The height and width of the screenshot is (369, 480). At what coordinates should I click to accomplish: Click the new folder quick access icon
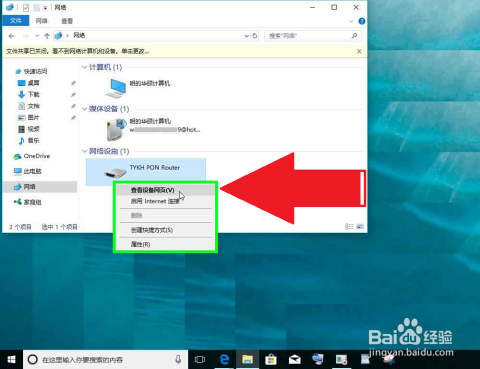pos(36,7)
